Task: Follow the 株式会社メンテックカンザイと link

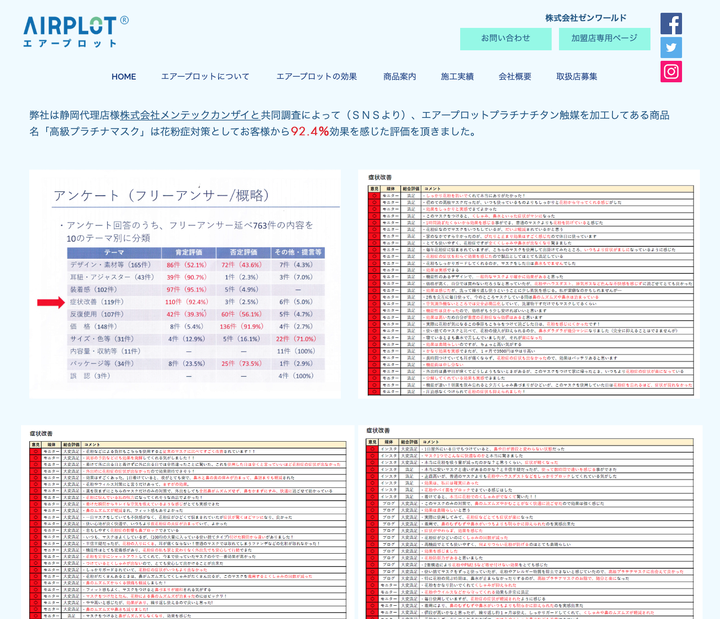Action: coord(190,115)
